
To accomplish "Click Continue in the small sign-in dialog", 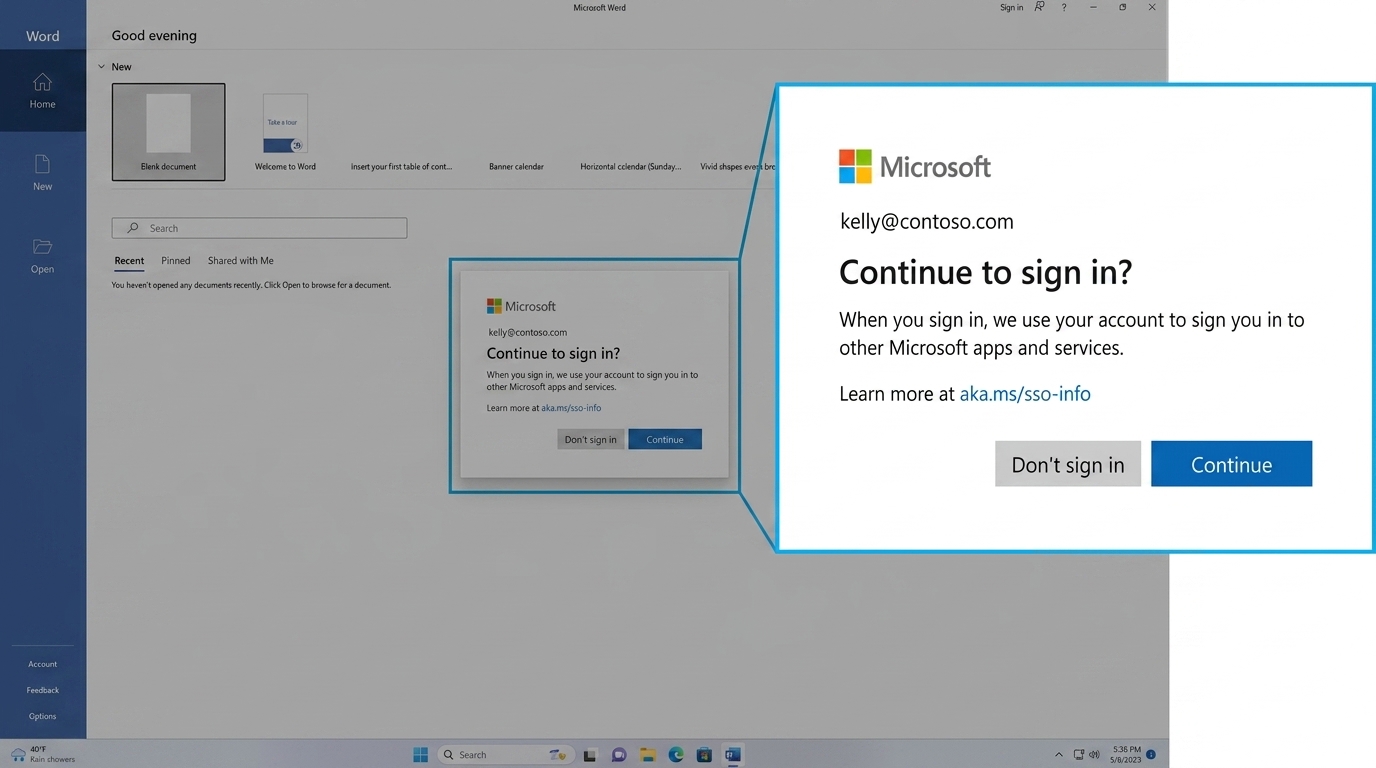I will [x=665, y=439].
